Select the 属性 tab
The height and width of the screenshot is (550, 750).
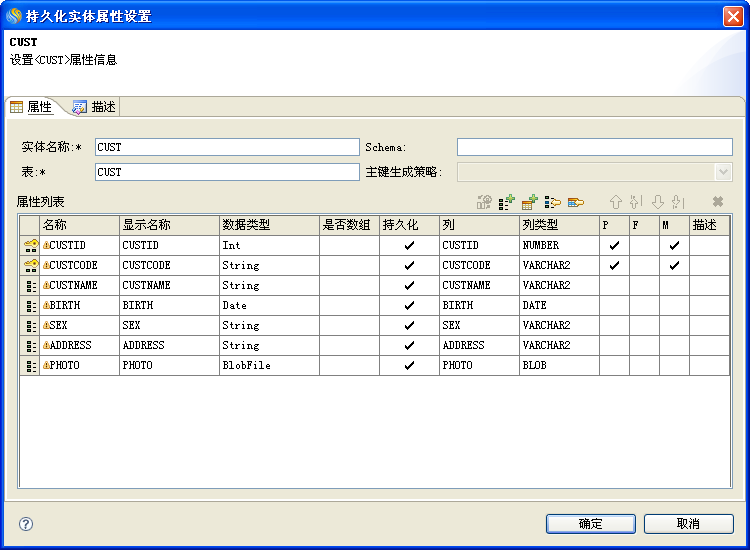click(32, 107)
